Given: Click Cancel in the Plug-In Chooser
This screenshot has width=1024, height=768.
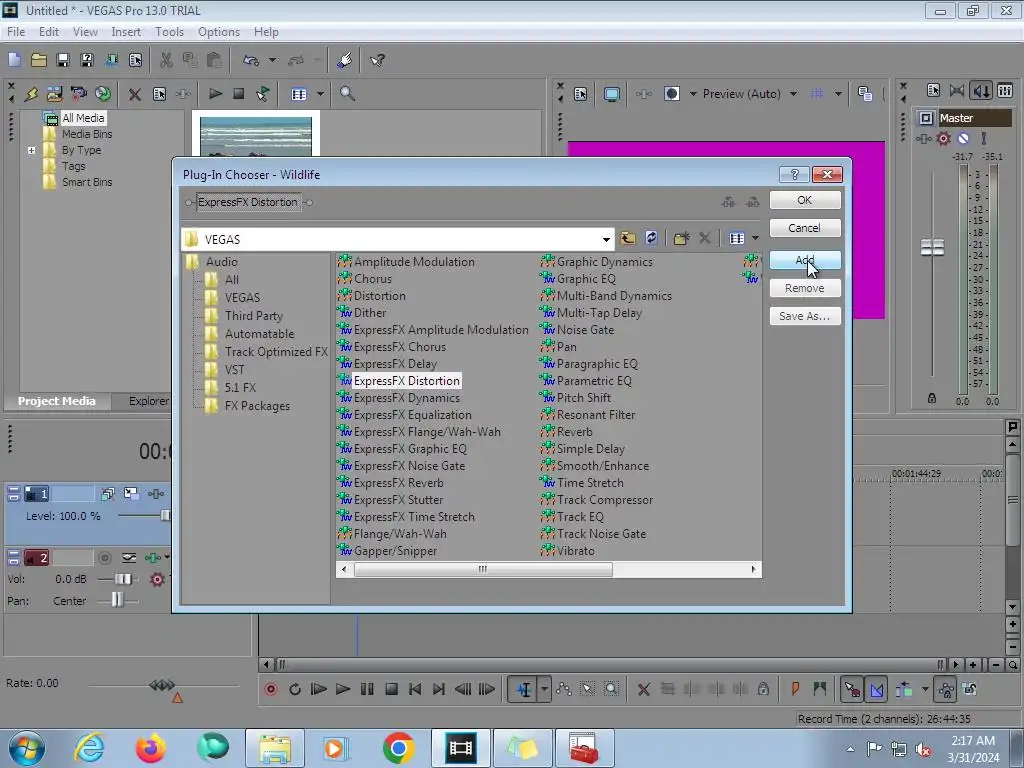Looking at the screenshot, I should [805, 228].
